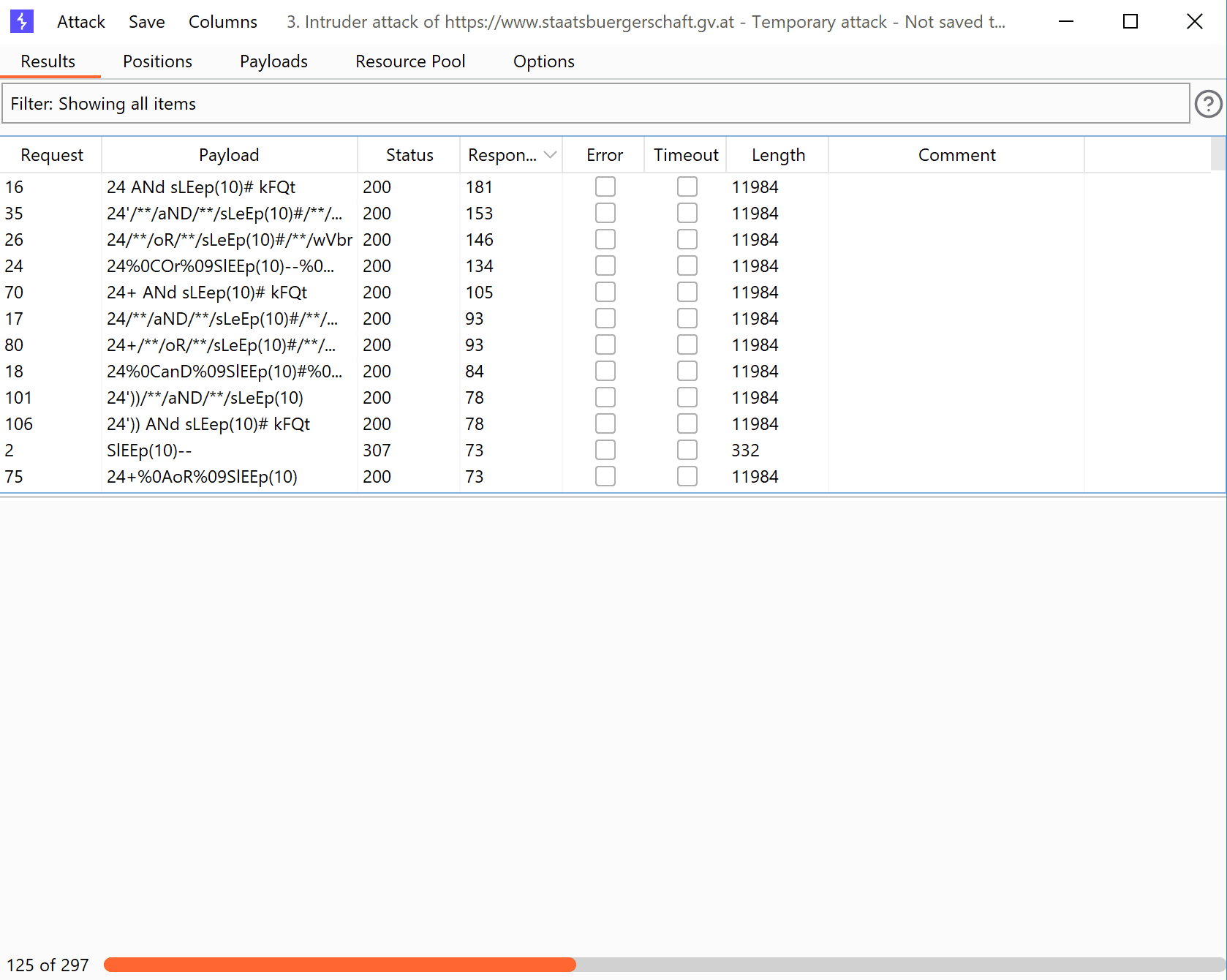Toggle Error checkbox for request 106
Screen dimensions: 1227x980
605,424
